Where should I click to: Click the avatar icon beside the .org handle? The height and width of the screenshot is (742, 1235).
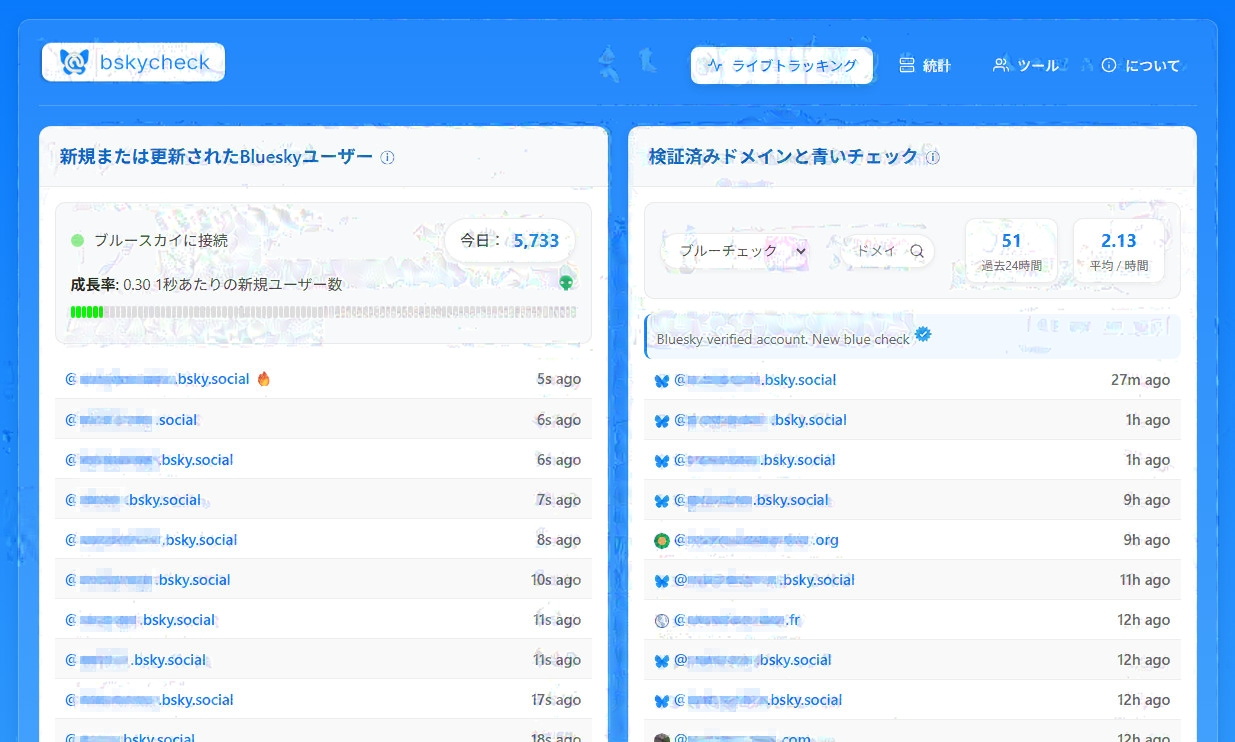[x=661, y=541]
